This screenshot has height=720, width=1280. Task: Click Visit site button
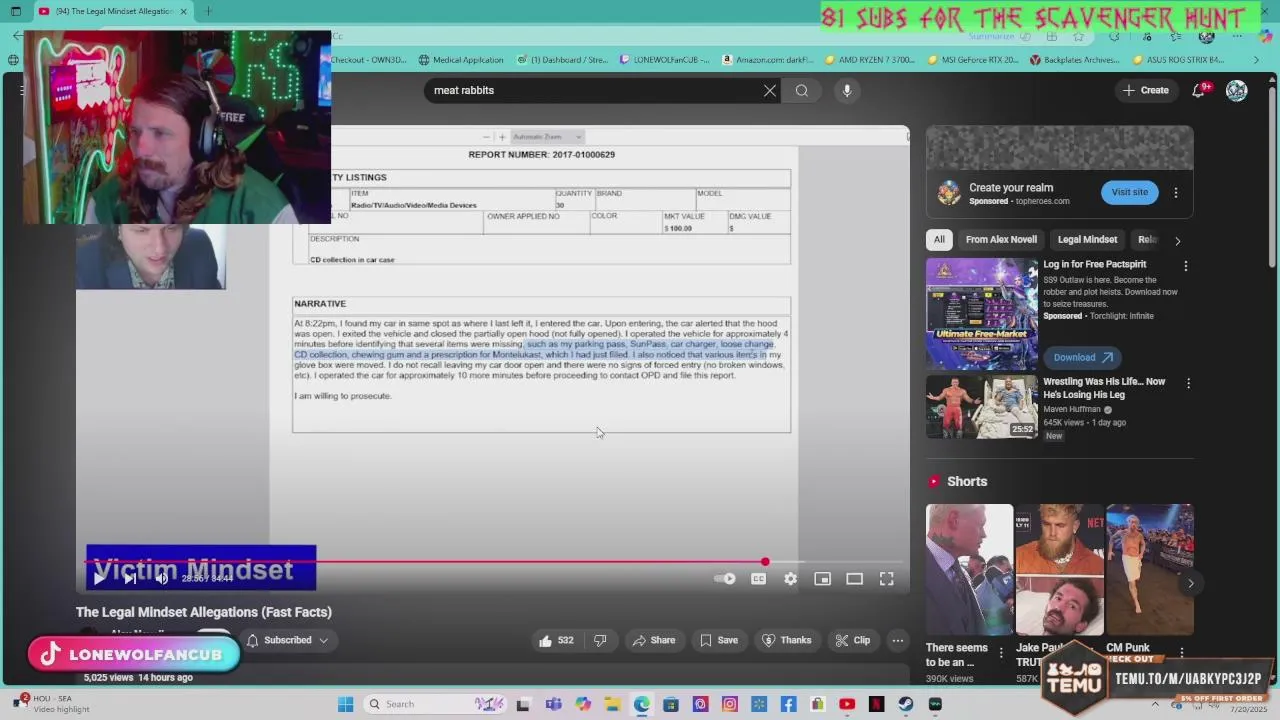[x=1130, y=192]
